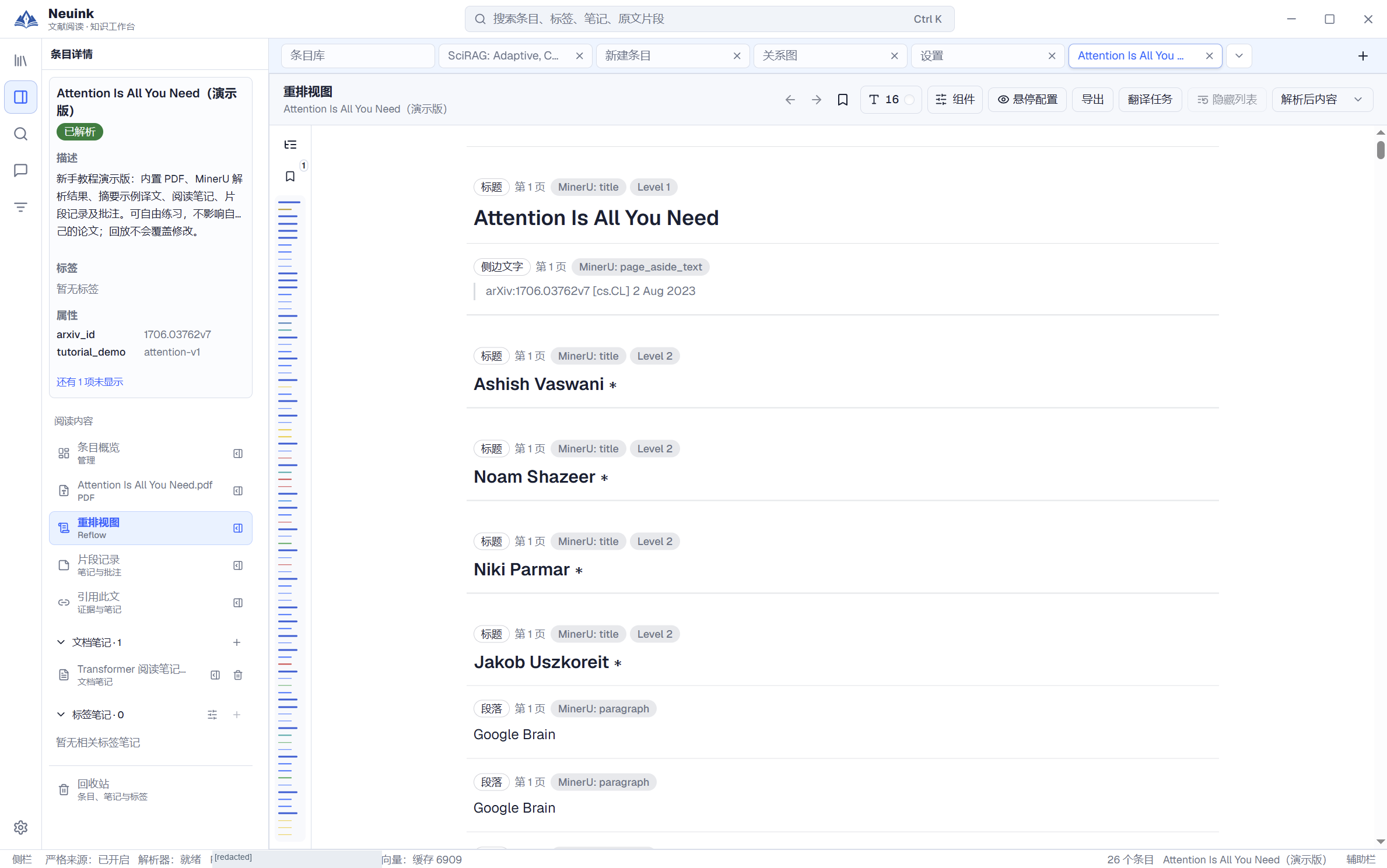Viewport: 1387px width, 868px height.
Task: Open the search icon in left sidebar
Action: (20, 134)
